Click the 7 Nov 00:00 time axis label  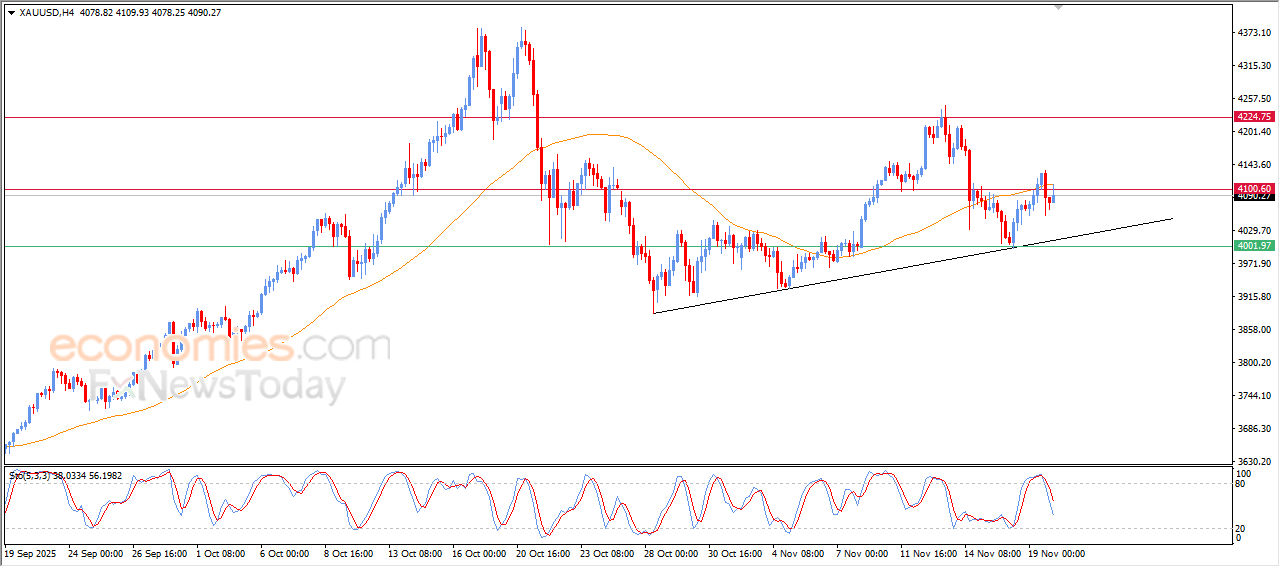[861, 553]
